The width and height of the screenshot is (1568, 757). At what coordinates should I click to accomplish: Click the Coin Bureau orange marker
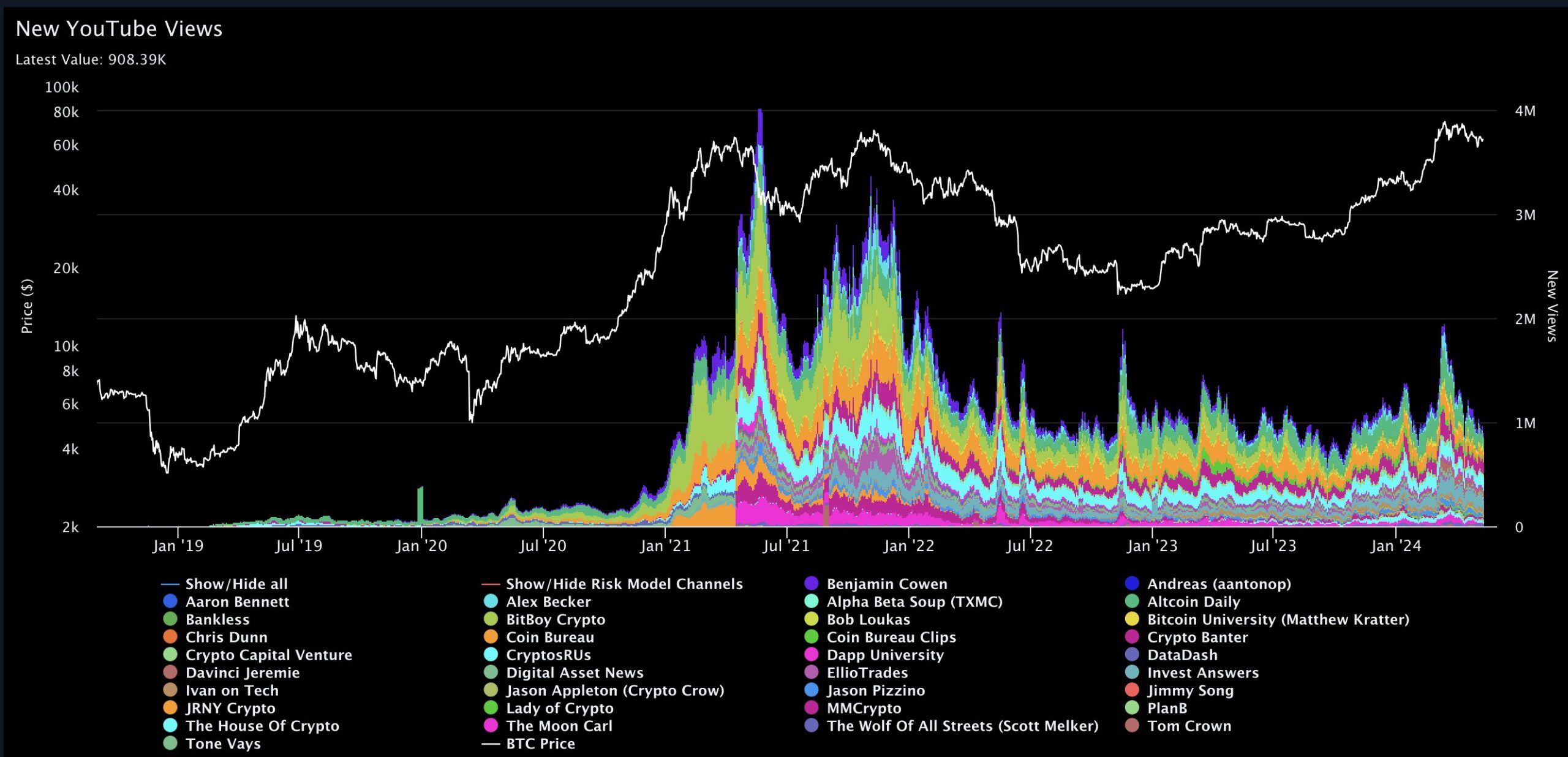pyautogui.click(x=491, y=637)
